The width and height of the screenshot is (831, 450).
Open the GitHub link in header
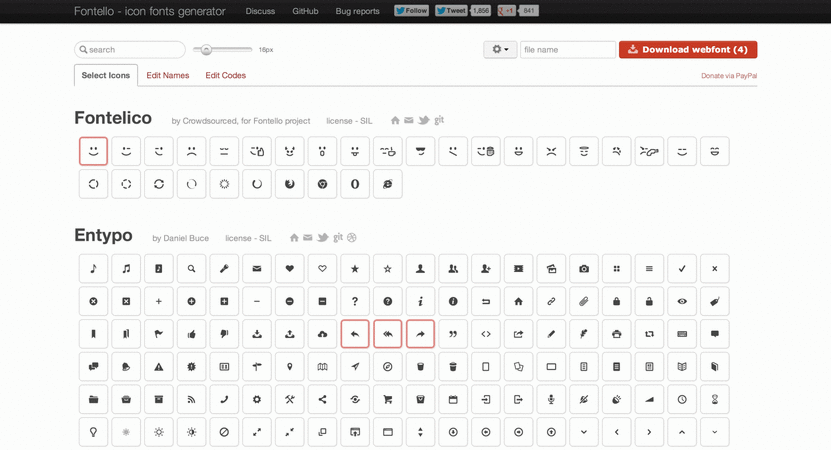point(305,11)
